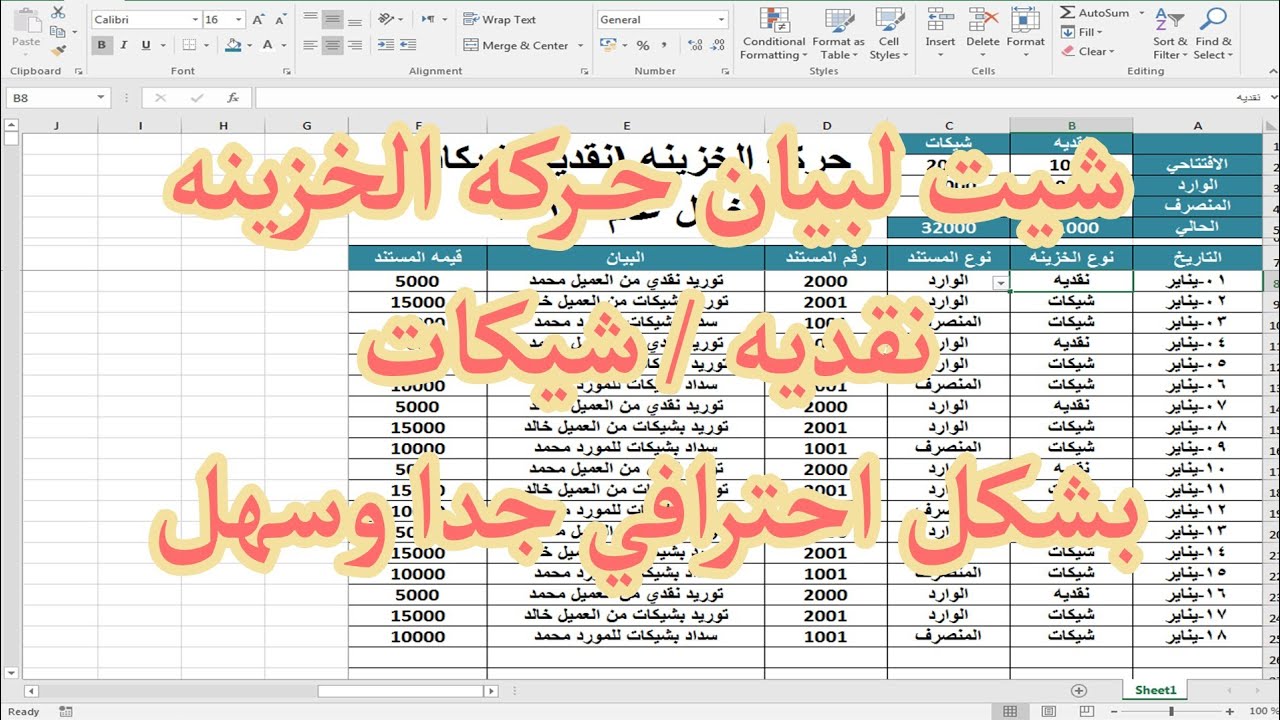Increase font size with the larger A icon

click(x=259, y=19)
